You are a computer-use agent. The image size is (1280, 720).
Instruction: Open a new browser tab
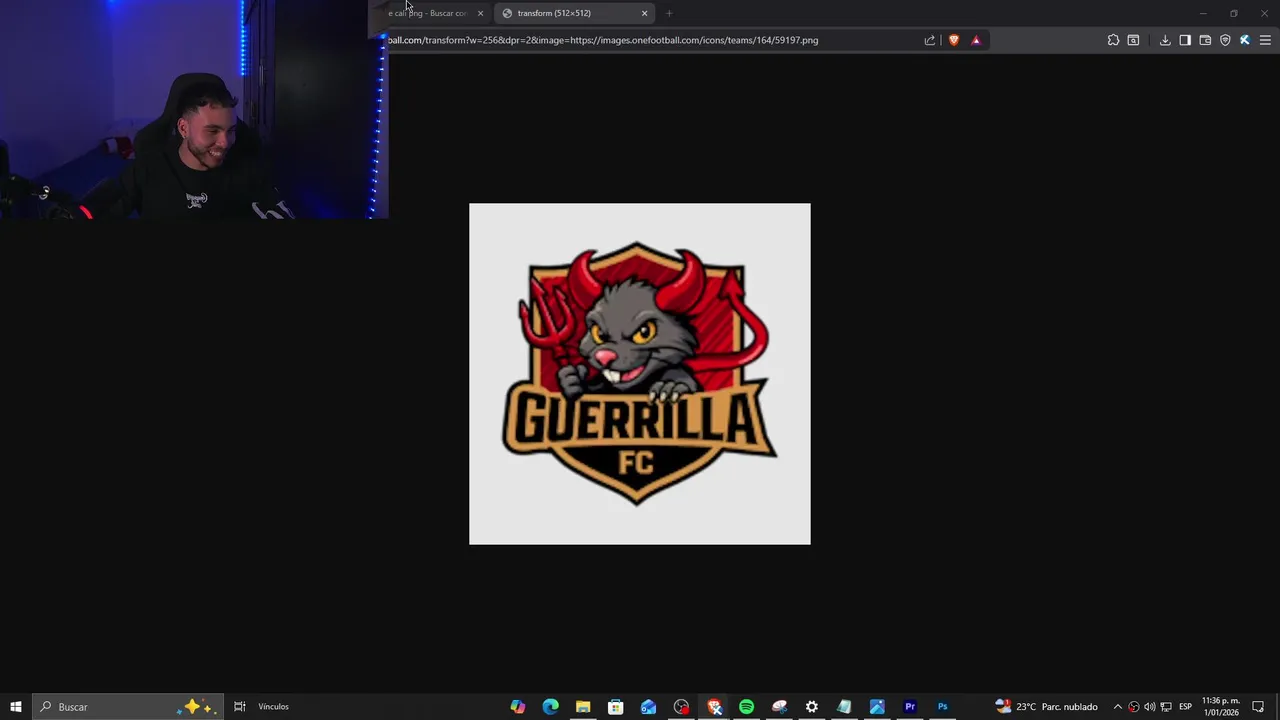tap(669, 13)
